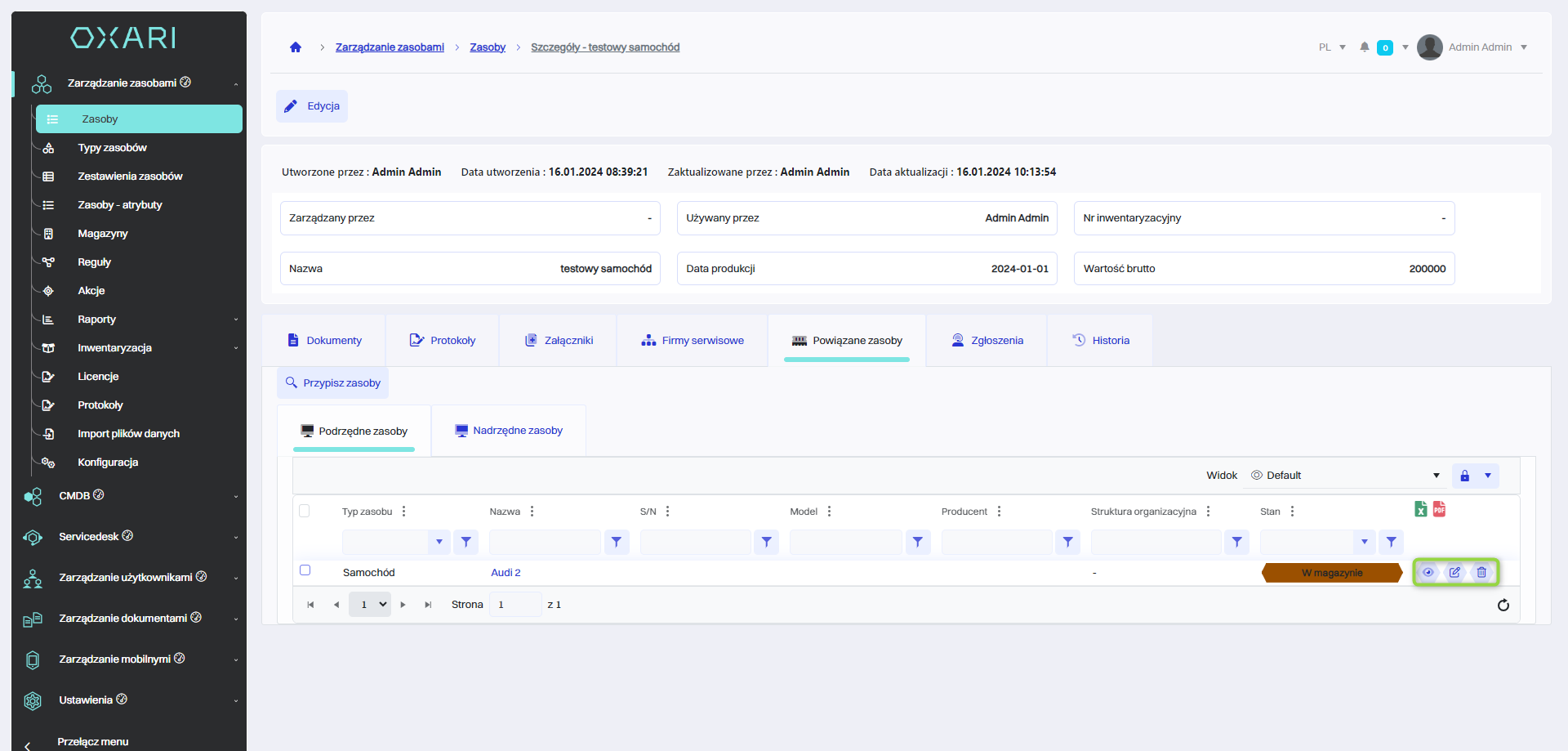Toggle the select-all header checkbox

pyautogui.click(x=305, y=511)
